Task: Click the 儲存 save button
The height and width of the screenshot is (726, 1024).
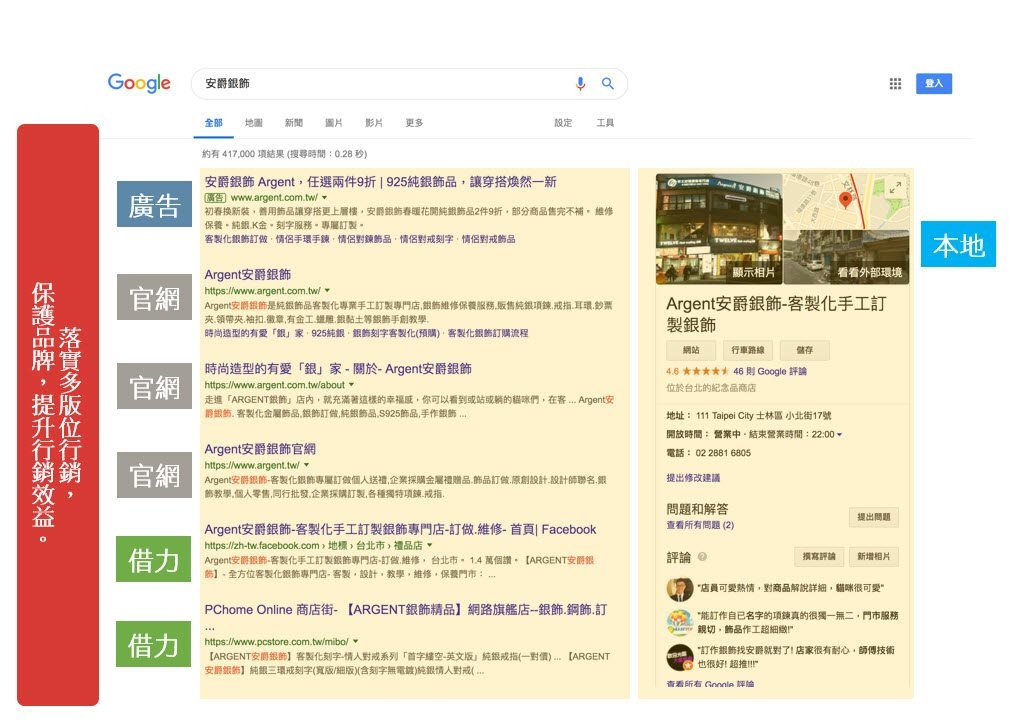Action: (805, 351)
